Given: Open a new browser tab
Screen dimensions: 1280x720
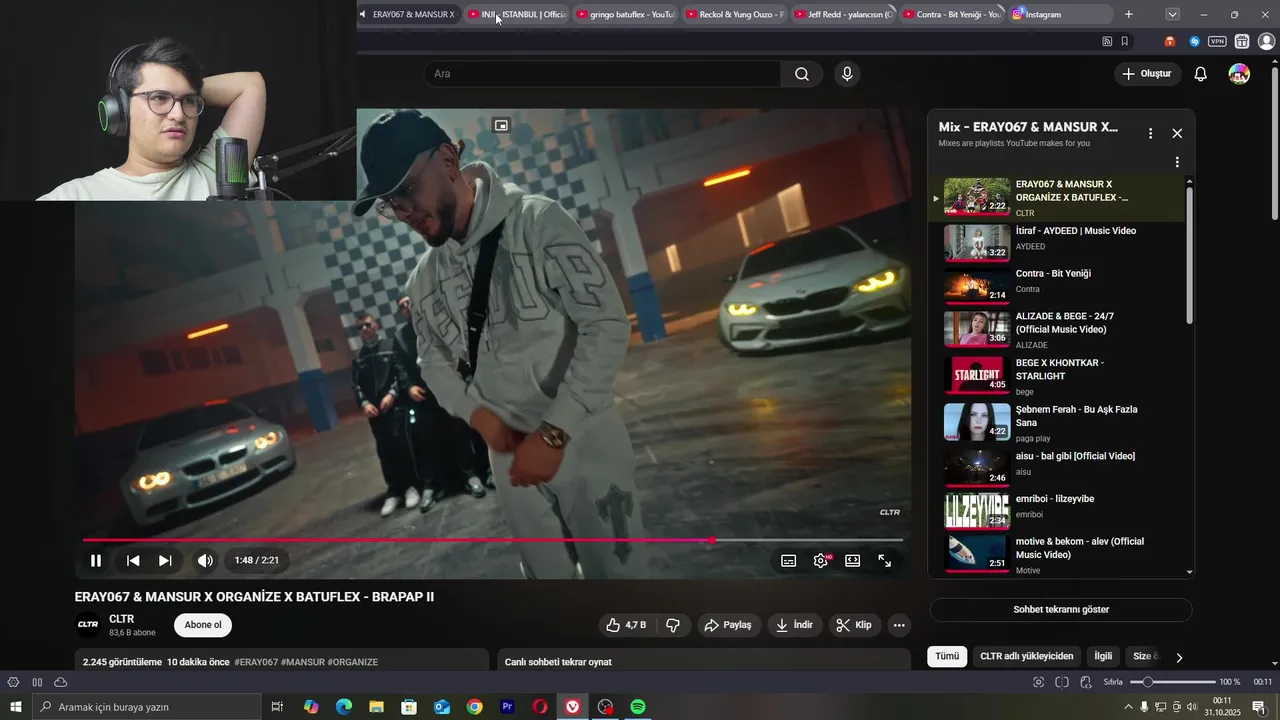Looking at the screenshot, I should tap(1129, 14).
